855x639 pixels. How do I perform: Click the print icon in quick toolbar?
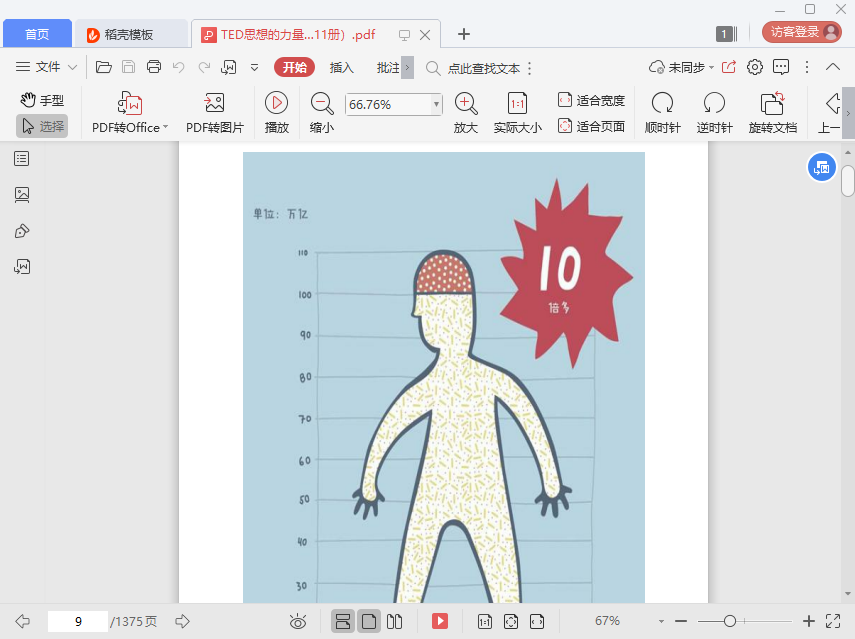[x=154, y=67]
